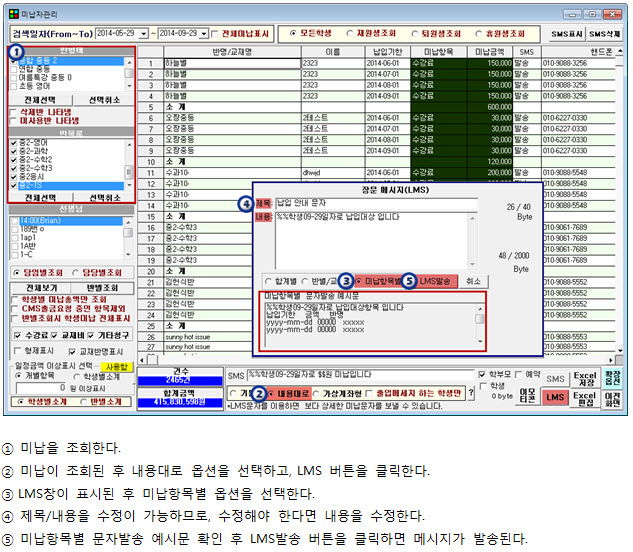The width and height of the screenshot is (633, 552).
Task: Check the 1A반 teacher list item
Action: pos(15,246)
